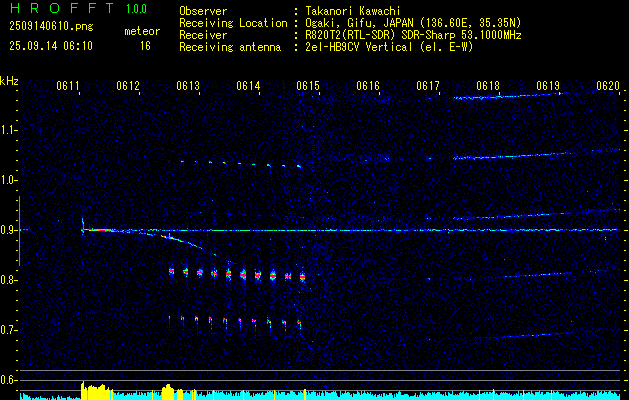Click the 0.7 frequency axis label
Image resolution: width=629 pixels, height=400 pixels.
pyautogui.click(x=7, y=331)
